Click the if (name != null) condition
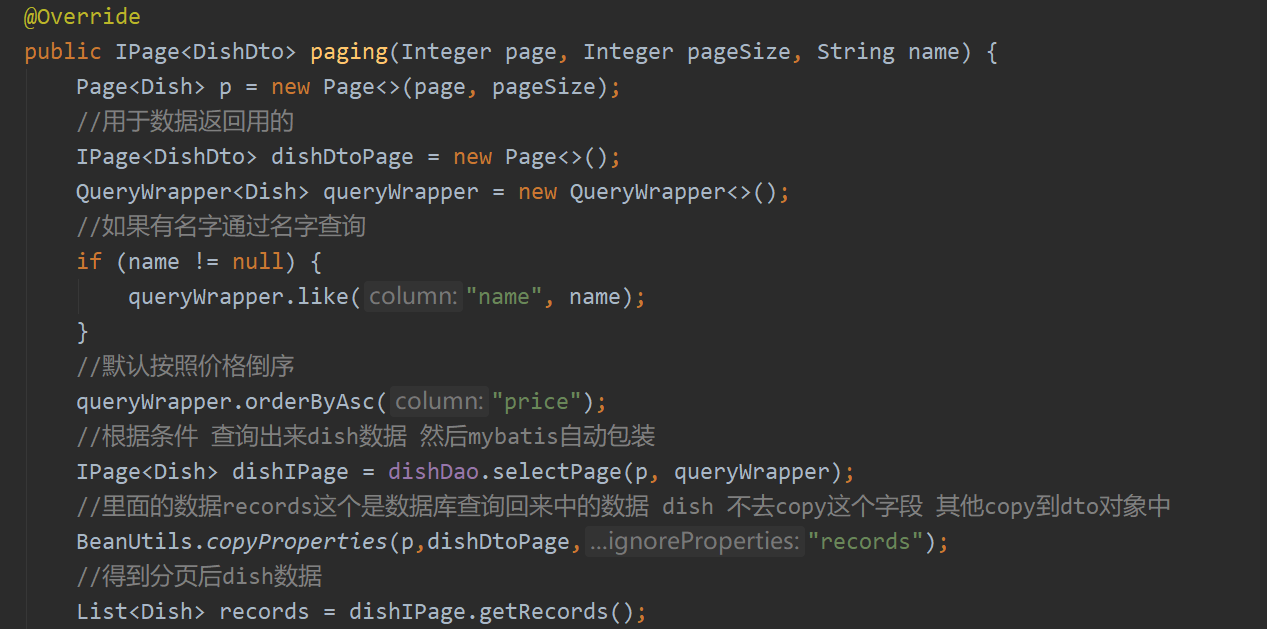This screenshot has width=1267, height=629. click(199, 262)
